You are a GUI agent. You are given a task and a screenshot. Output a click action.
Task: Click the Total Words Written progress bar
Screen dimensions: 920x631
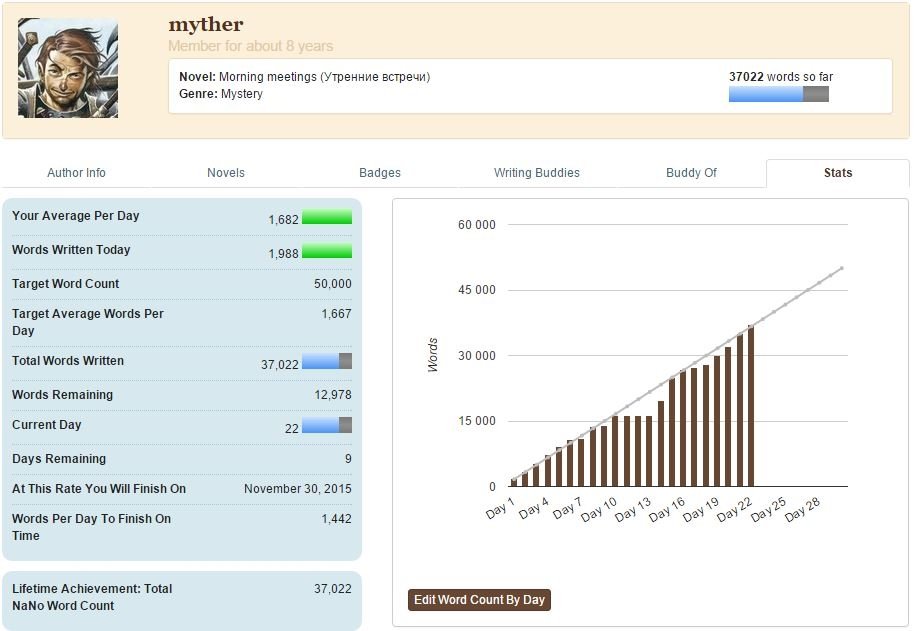(327, 362)
